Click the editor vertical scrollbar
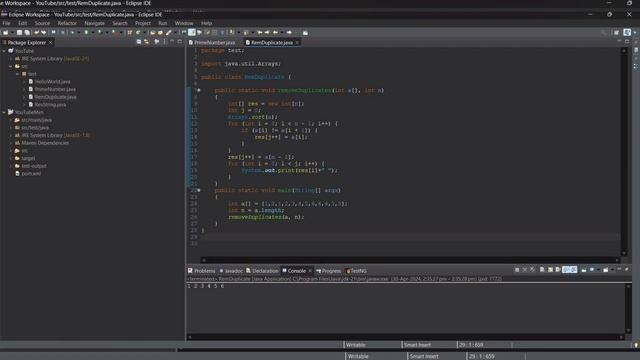Image resolution: width=640 pixels, height=360 pixels. coord(624,152)
